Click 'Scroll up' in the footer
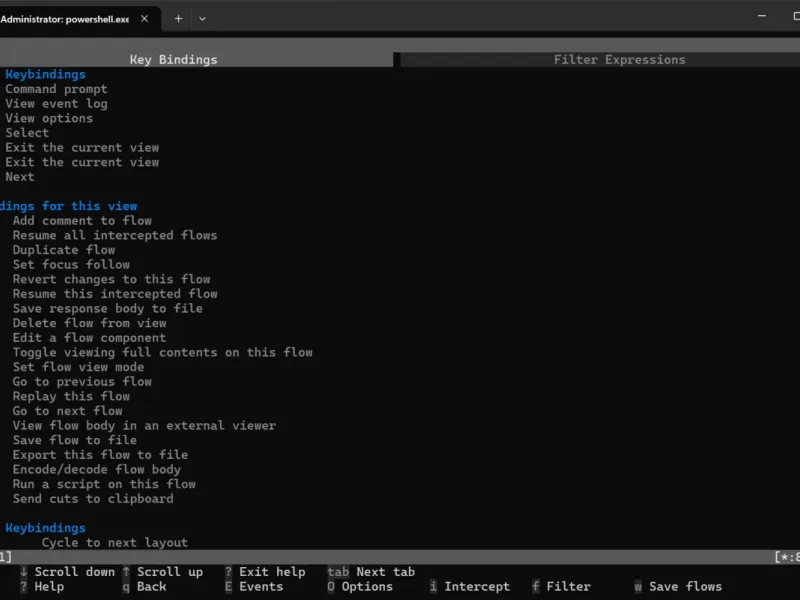The image size is (800, 600). click(170, 572)
